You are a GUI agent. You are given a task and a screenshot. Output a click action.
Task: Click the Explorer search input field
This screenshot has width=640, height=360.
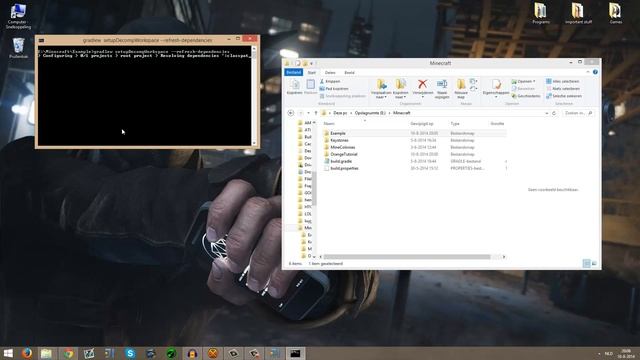pos(578,113)
